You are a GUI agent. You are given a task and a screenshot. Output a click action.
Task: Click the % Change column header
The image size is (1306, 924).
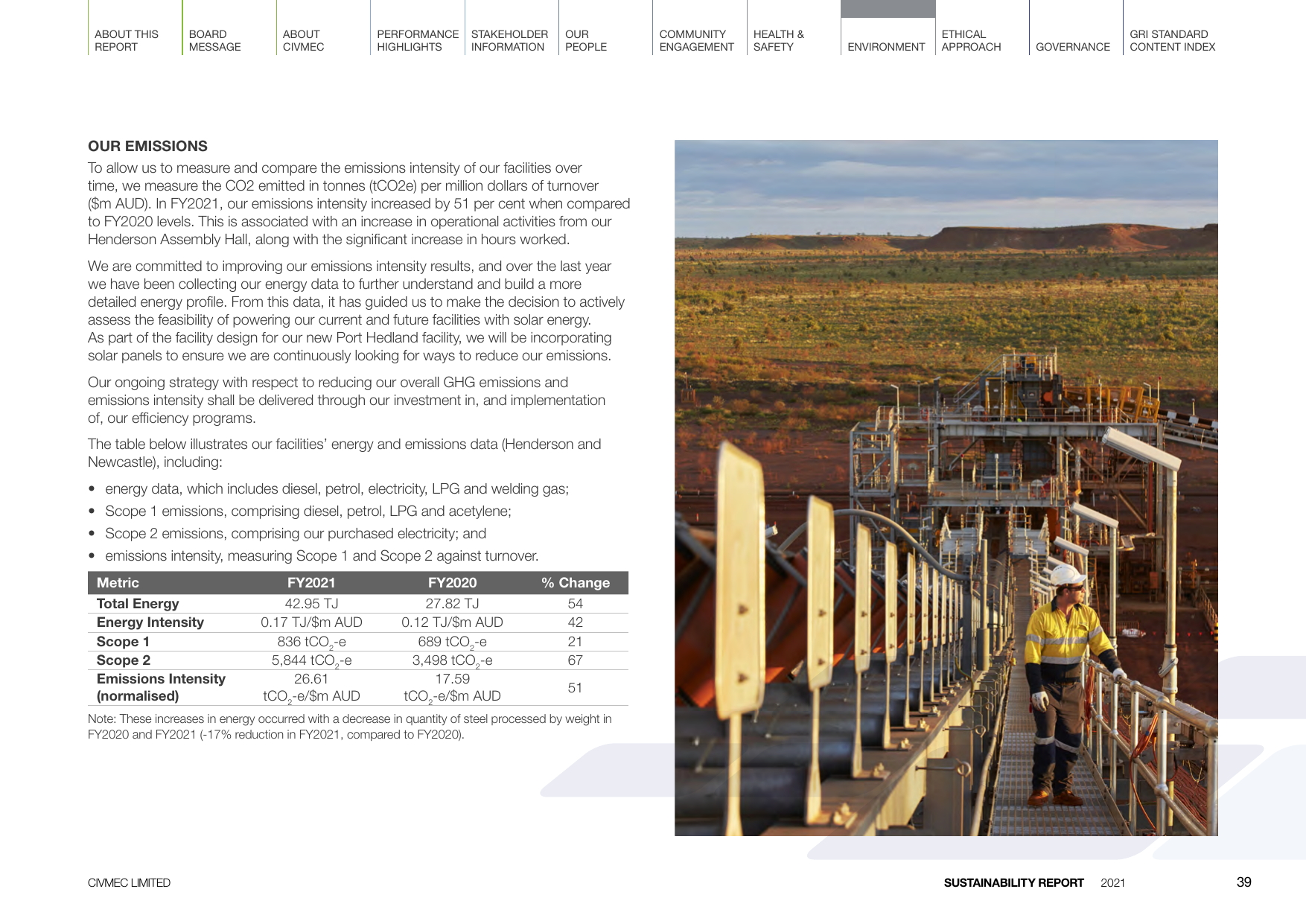(576, 583)
